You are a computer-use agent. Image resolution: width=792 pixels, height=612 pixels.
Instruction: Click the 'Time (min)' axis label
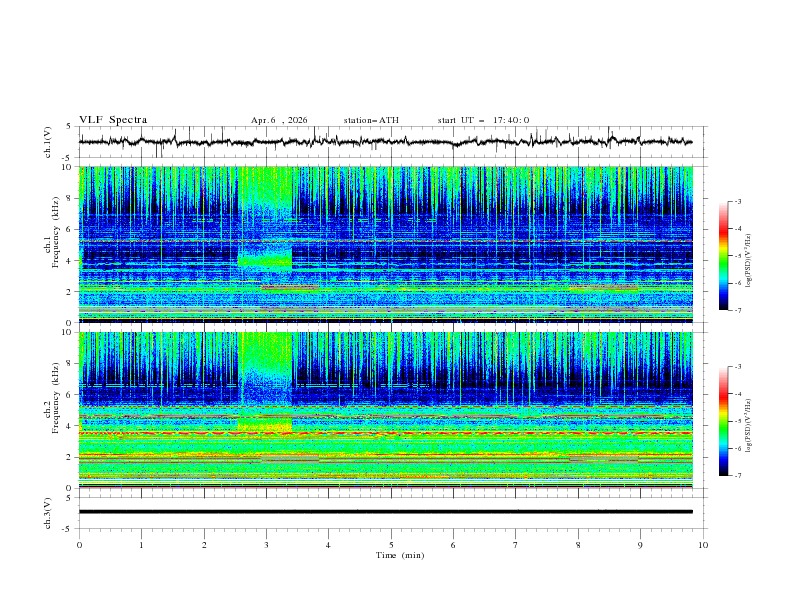tap(400, 555)
